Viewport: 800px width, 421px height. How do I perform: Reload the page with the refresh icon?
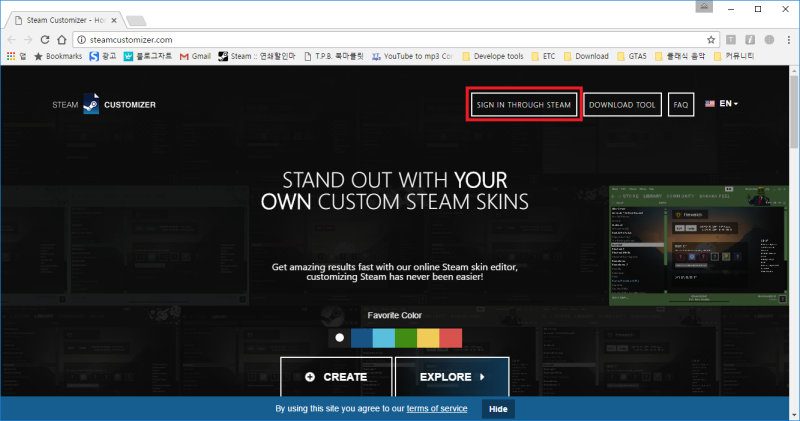[45, 40]
